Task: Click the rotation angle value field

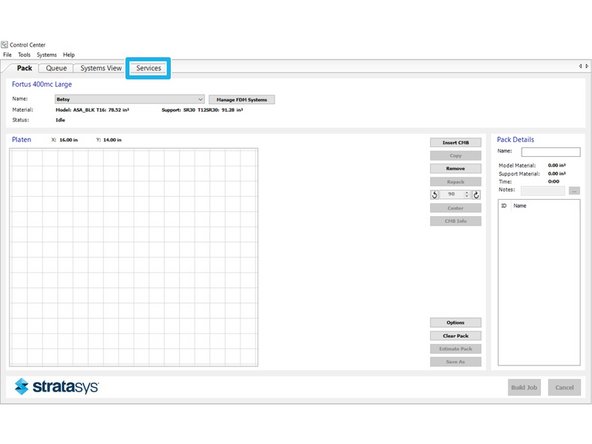Action: (452, 194)
